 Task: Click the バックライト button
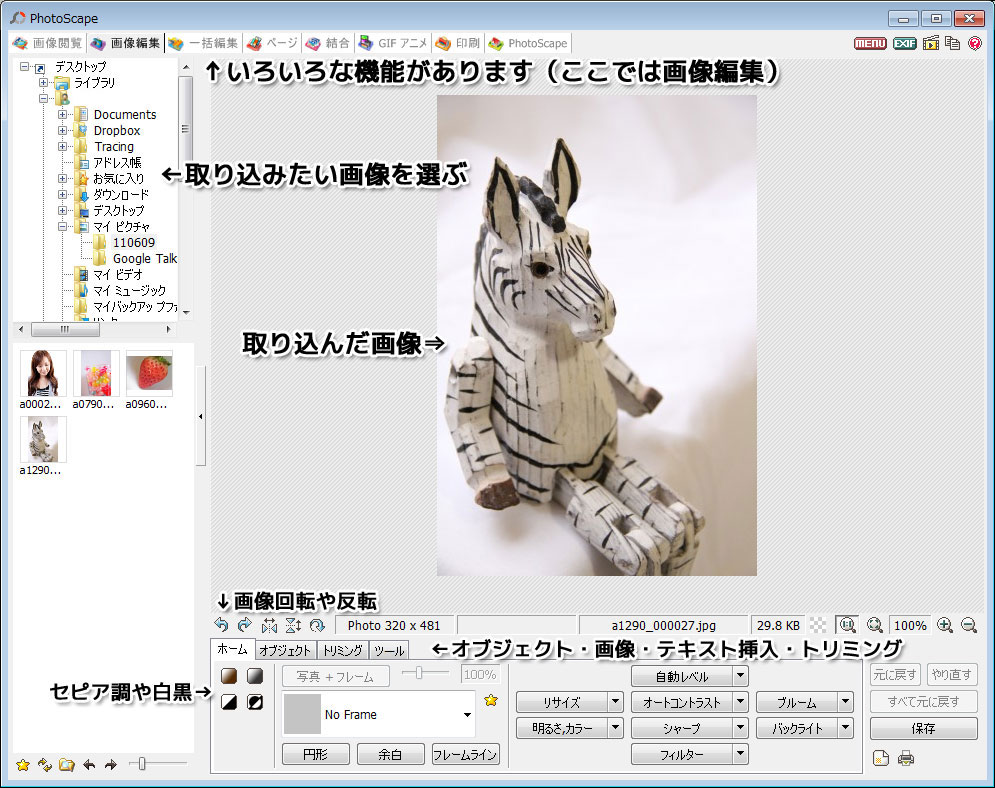[x=797, y=728]
